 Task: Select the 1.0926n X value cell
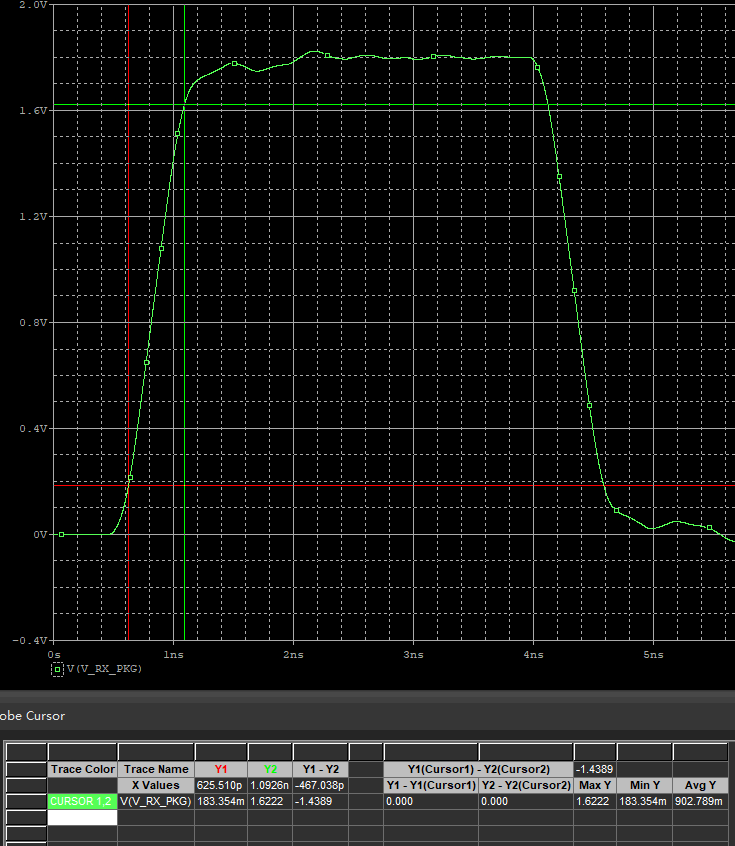click(270, 785)
